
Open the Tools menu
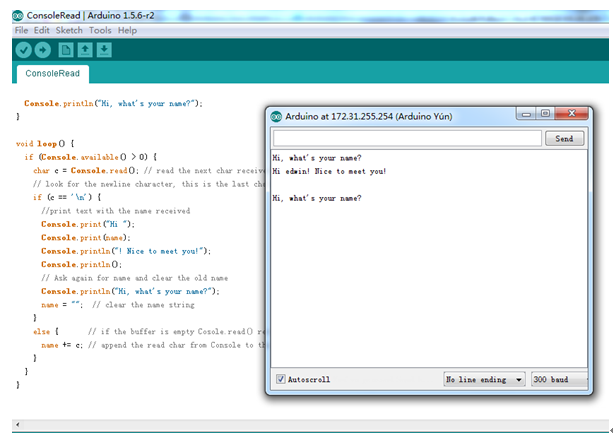tap(100, 30)
